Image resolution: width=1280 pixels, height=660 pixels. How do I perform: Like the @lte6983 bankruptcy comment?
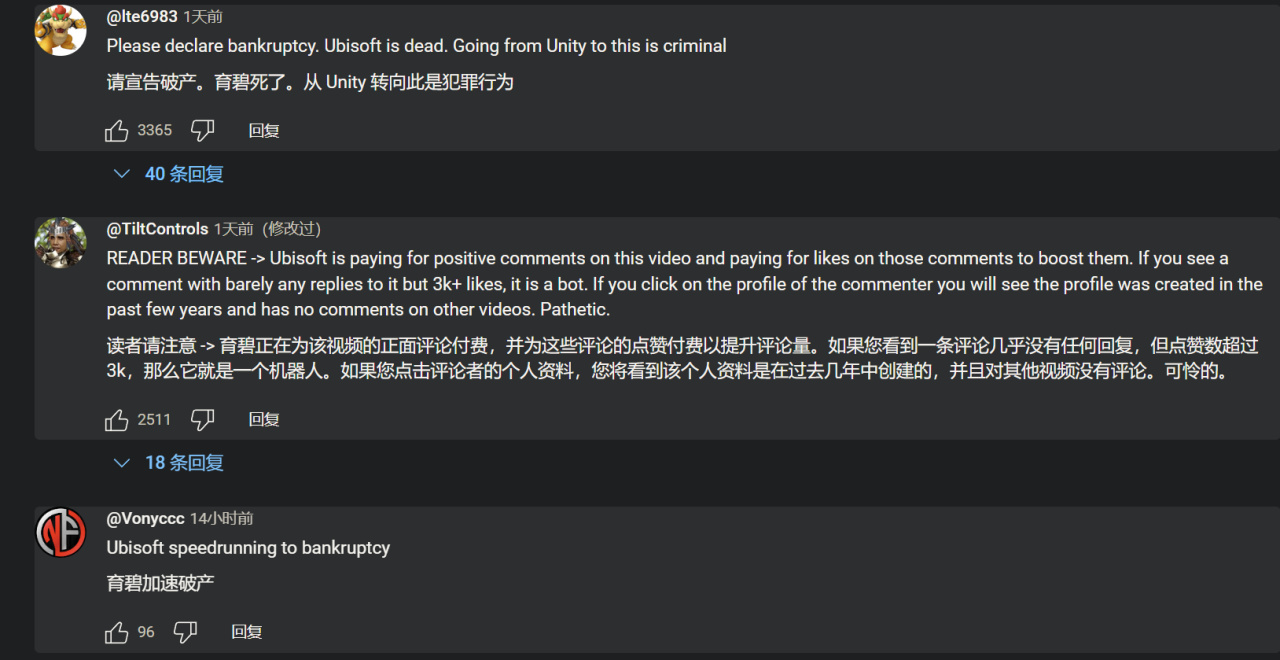point(117,130)
